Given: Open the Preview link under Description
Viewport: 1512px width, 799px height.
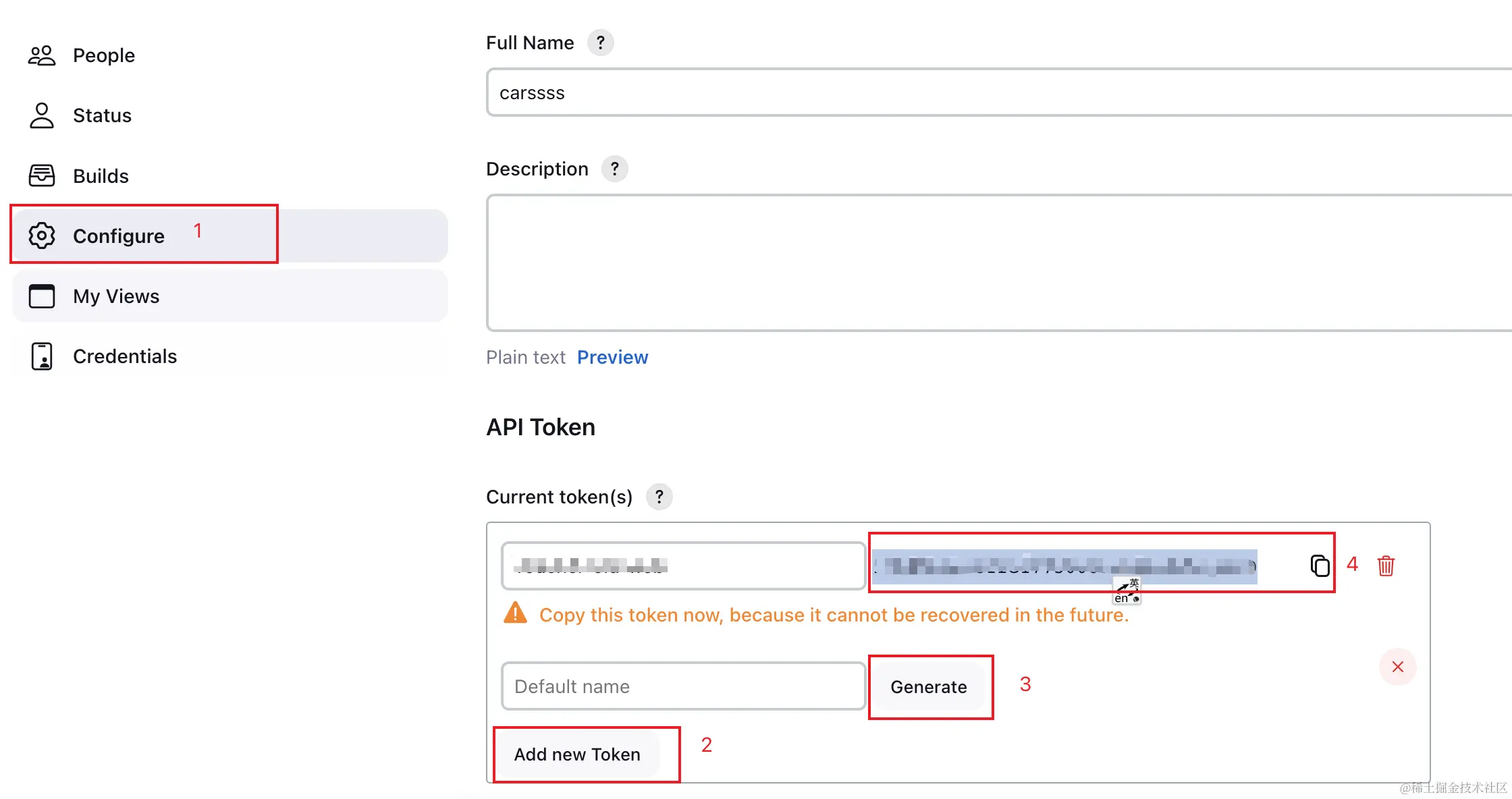Looking at the screenshot, I should [612, 357].
